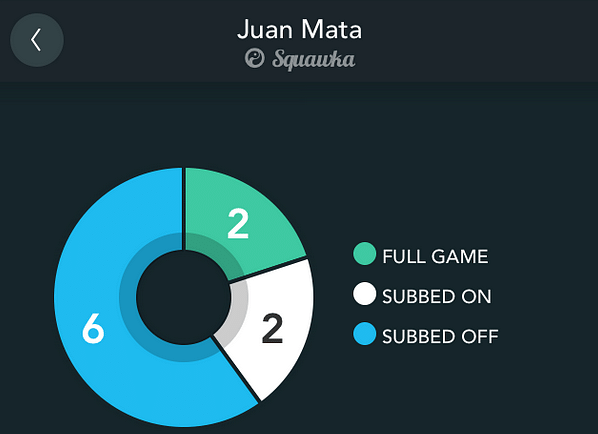Tap the back arrow button

[37, 40]
